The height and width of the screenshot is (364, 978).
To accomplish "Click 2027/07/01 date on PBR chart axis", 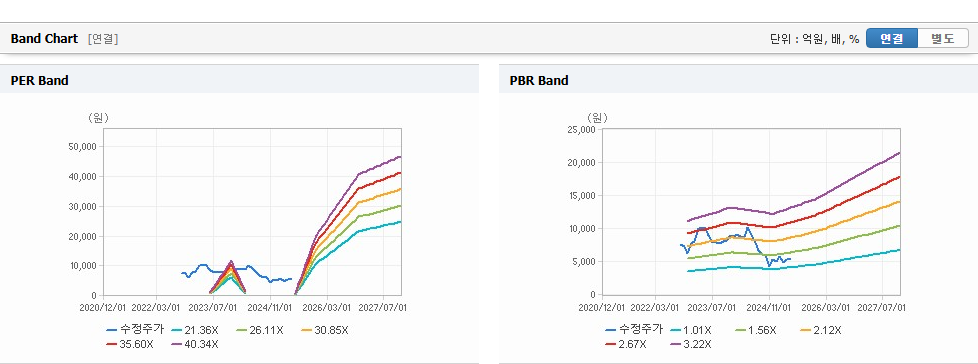I will click(x=883, y=307).
